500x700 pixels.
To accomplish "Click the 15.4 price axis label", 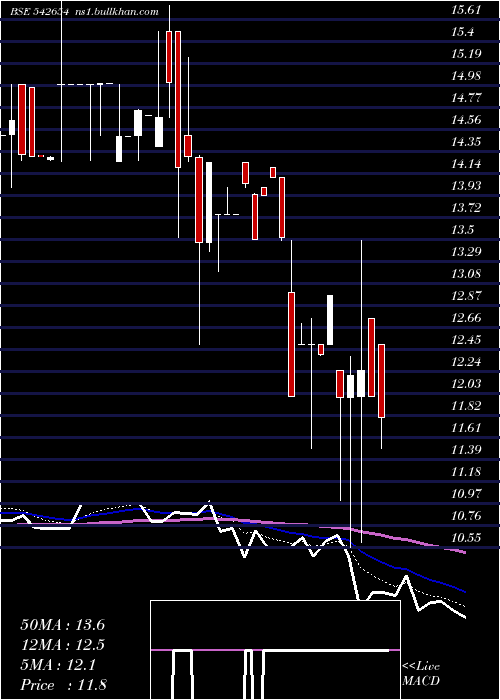I will [462, 32].
